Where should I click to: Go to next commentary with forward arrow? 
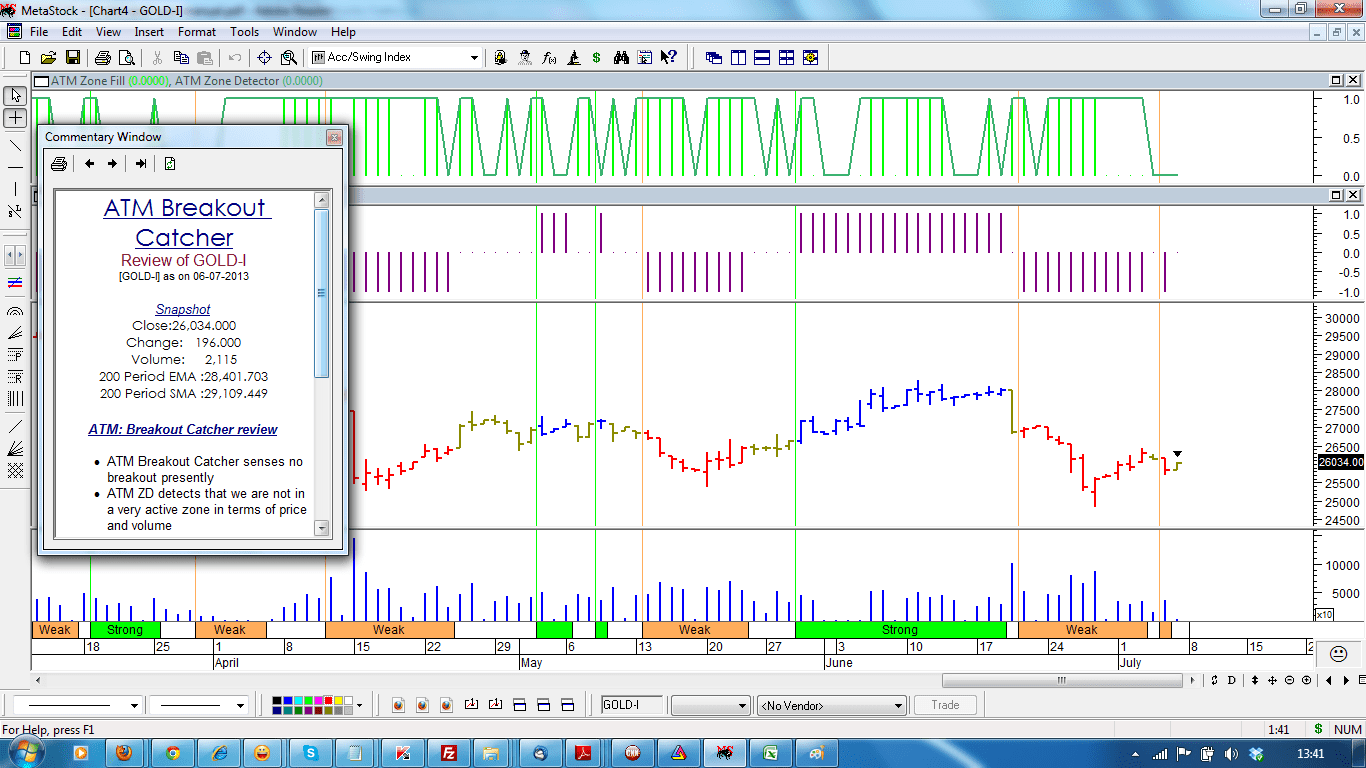[x=112, y=164]
